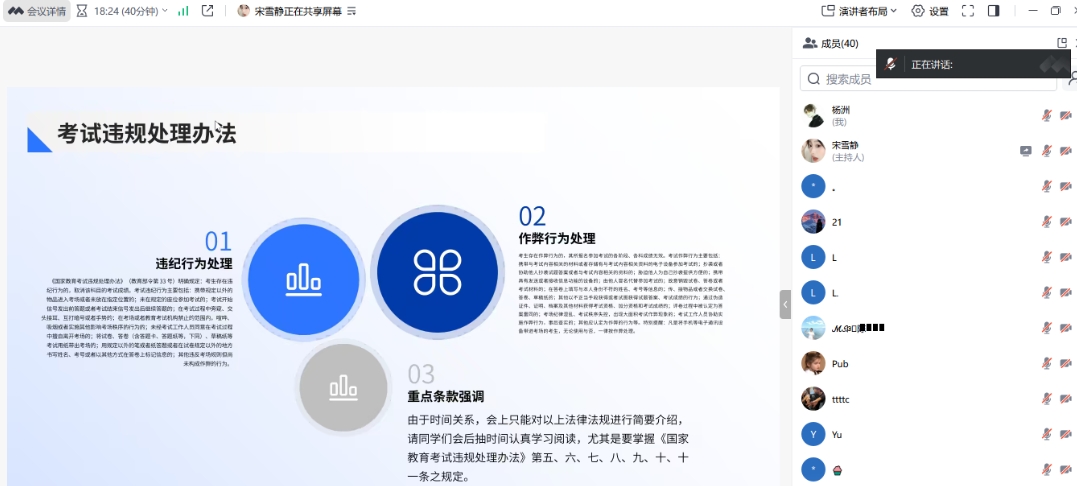Toggle the right sidebar panel icon
This screenshot has height=486, width=1077.
pos(993,11)
